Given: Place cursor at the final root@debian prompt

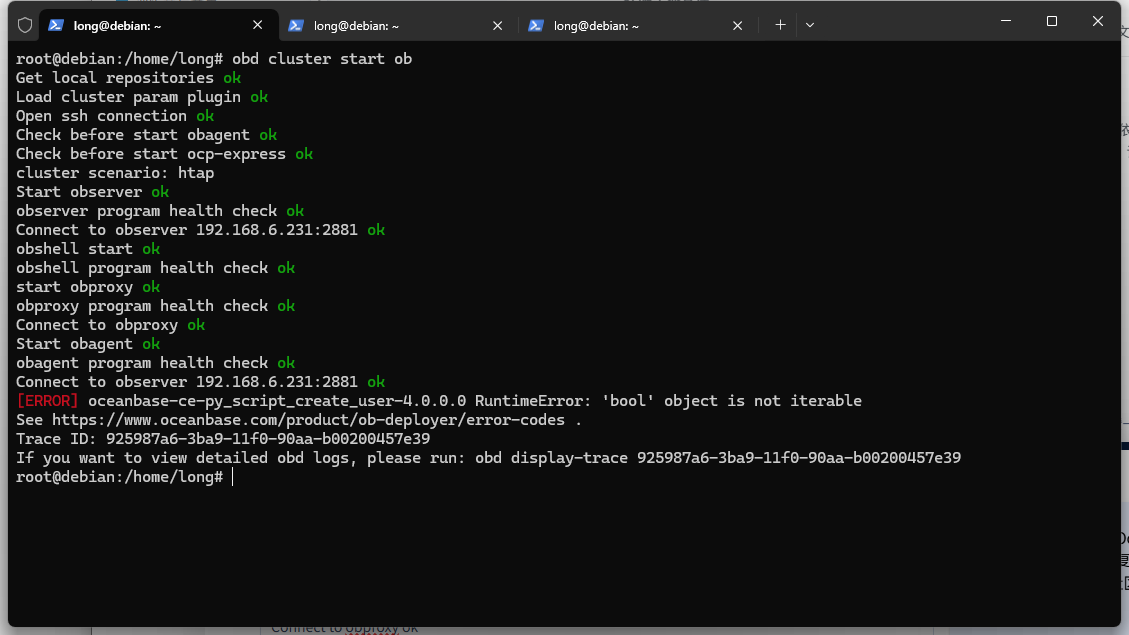Looking at the screenshot, I should pos(233,477).
